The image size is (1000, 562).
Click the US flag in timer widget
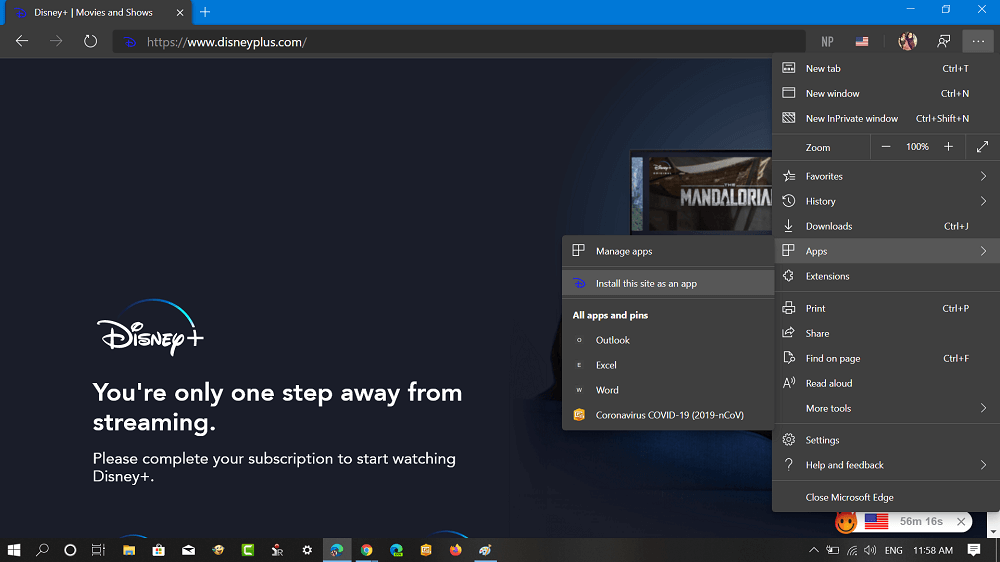tap(876, 521)
